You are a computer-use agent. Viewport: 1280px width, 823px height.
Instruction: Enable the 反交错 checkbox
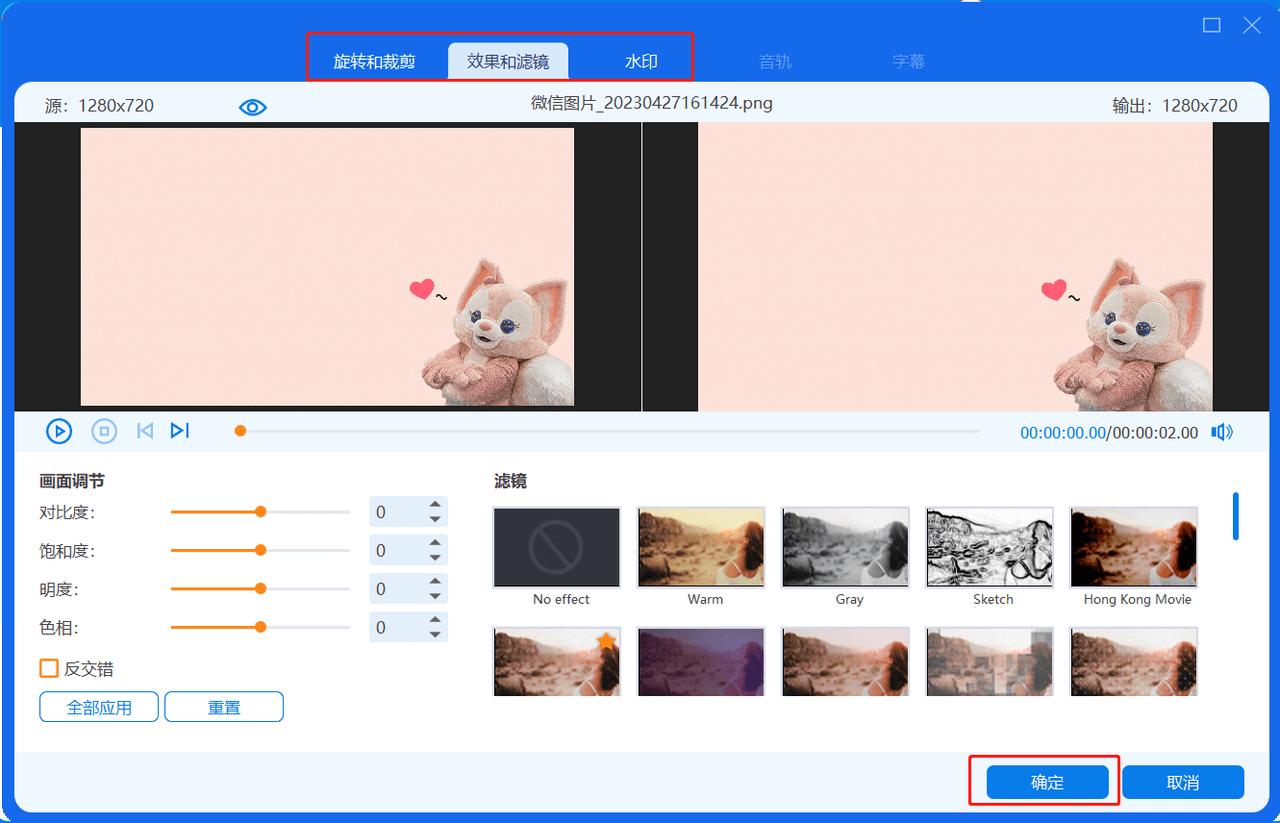[x=48, y=668]
